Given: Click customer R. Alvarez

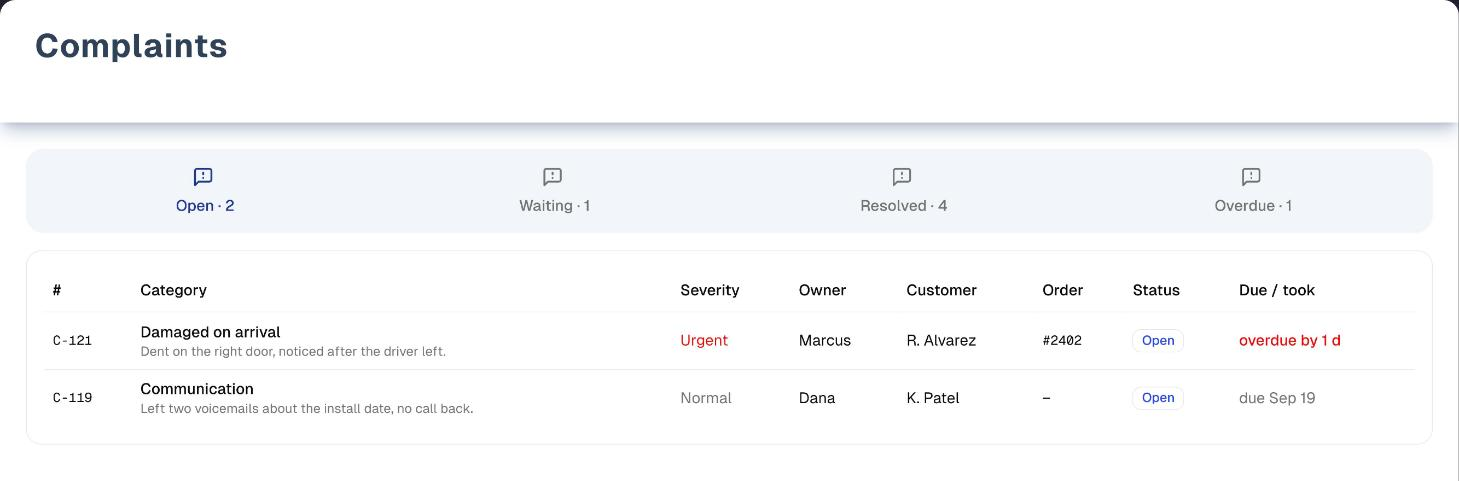Looking at the screenshot, I should click(x=941, y=341).
